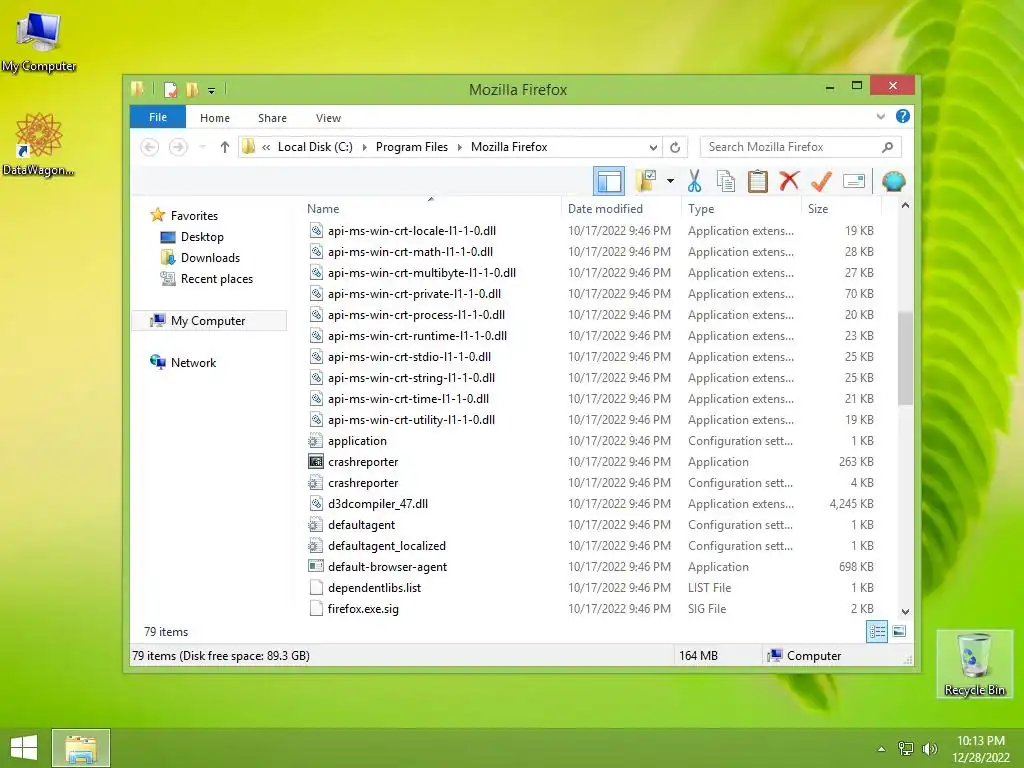Open the recent locations dropdown arrow
Viewport: 1024px width, 768px height.
(203, 148)
